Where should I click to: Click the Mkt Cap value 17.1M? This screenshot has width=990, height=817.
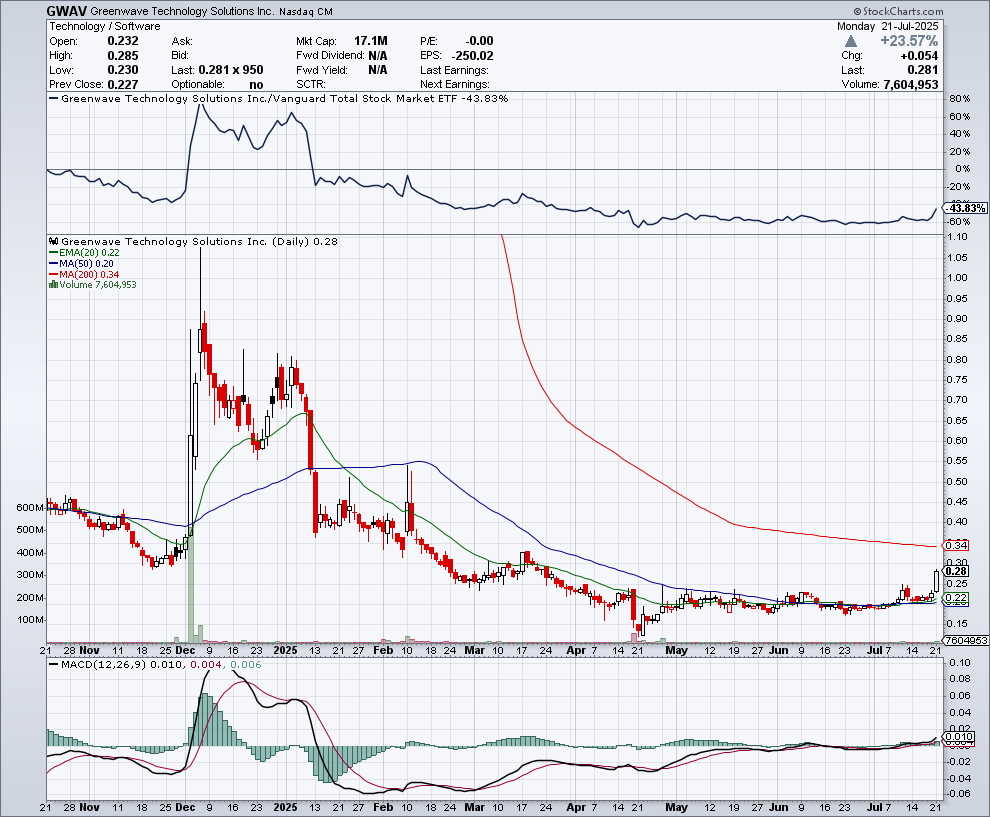pyautogui.click(x=371, y=41)
